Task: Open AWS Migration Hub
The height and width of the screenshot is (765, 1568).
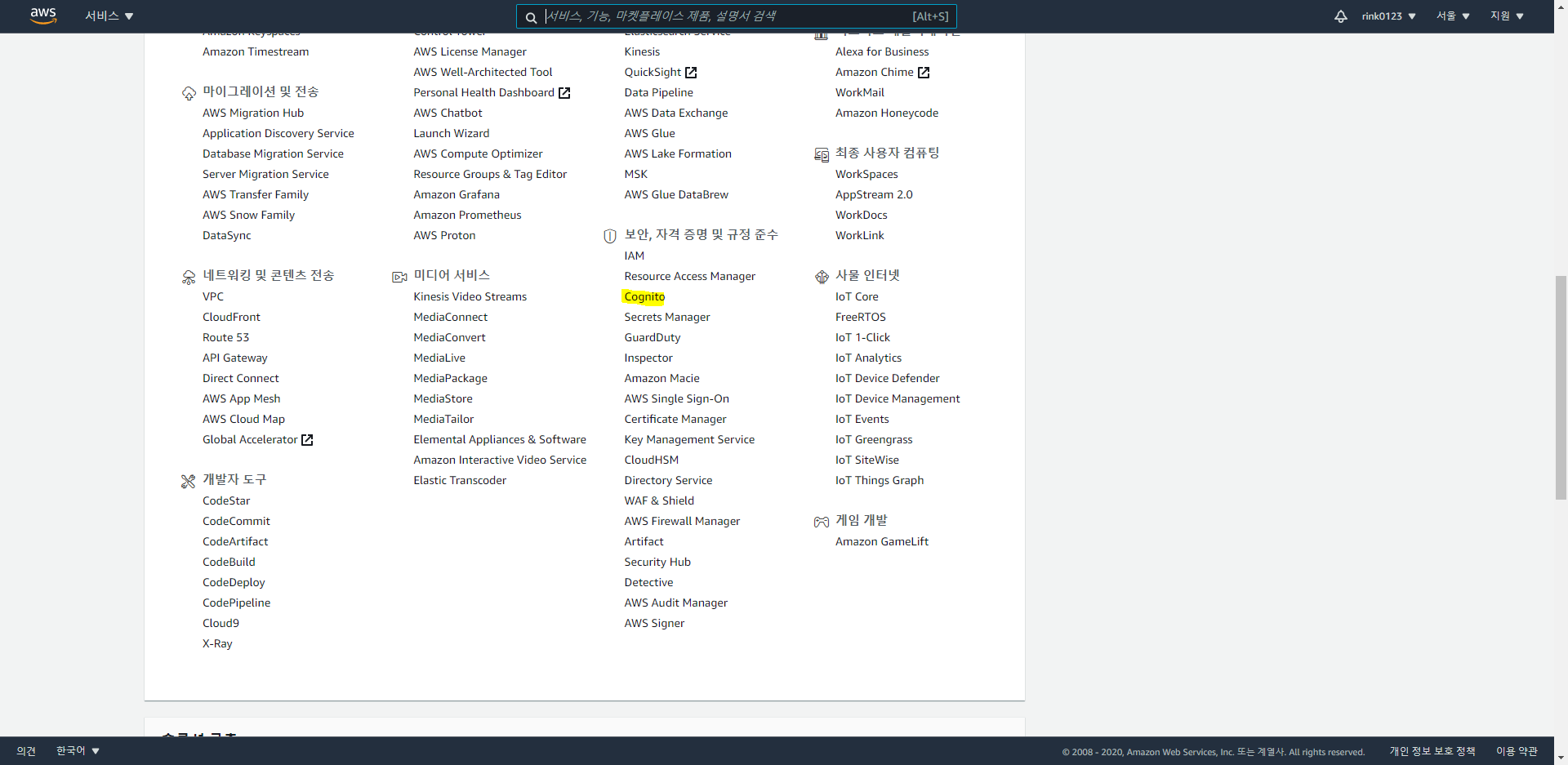Action: [253, 113]
